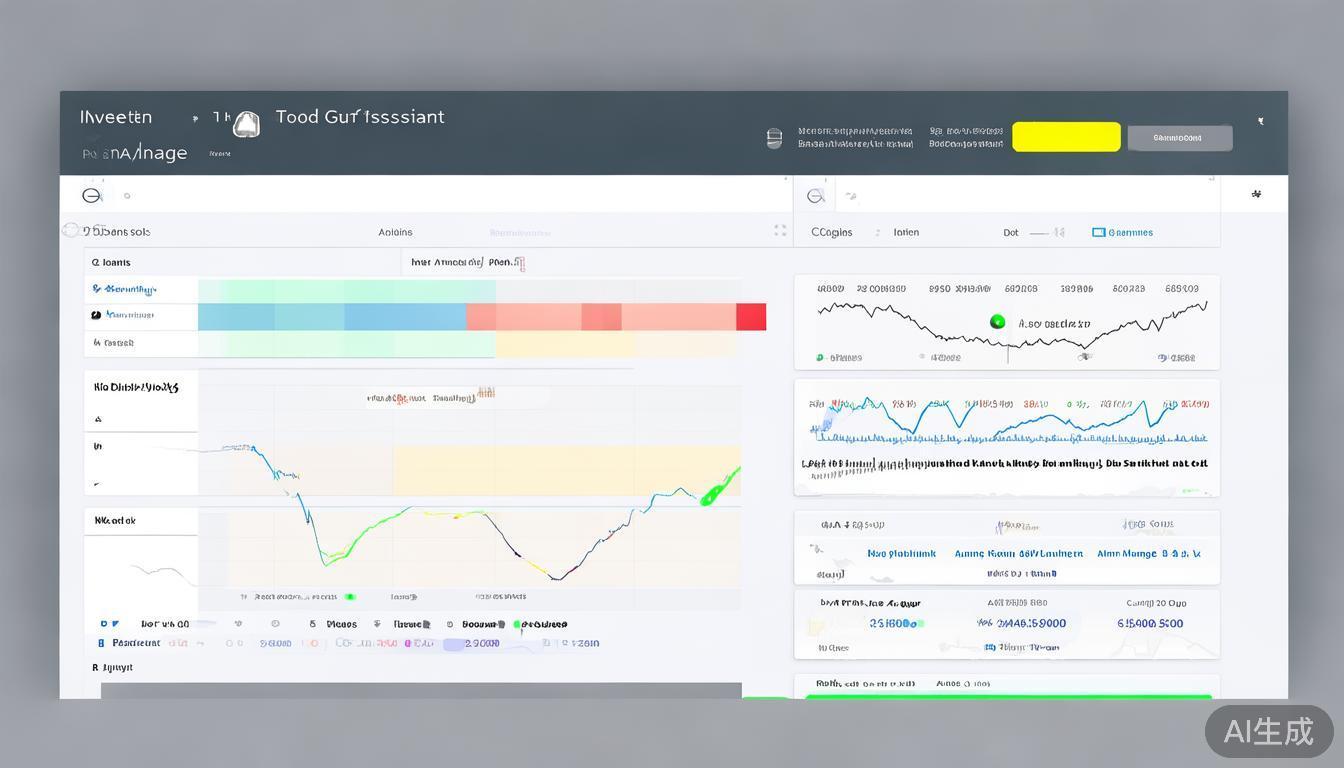Click the gray button in the header
Screen dimensions: 1344x768
(1179, 138)
